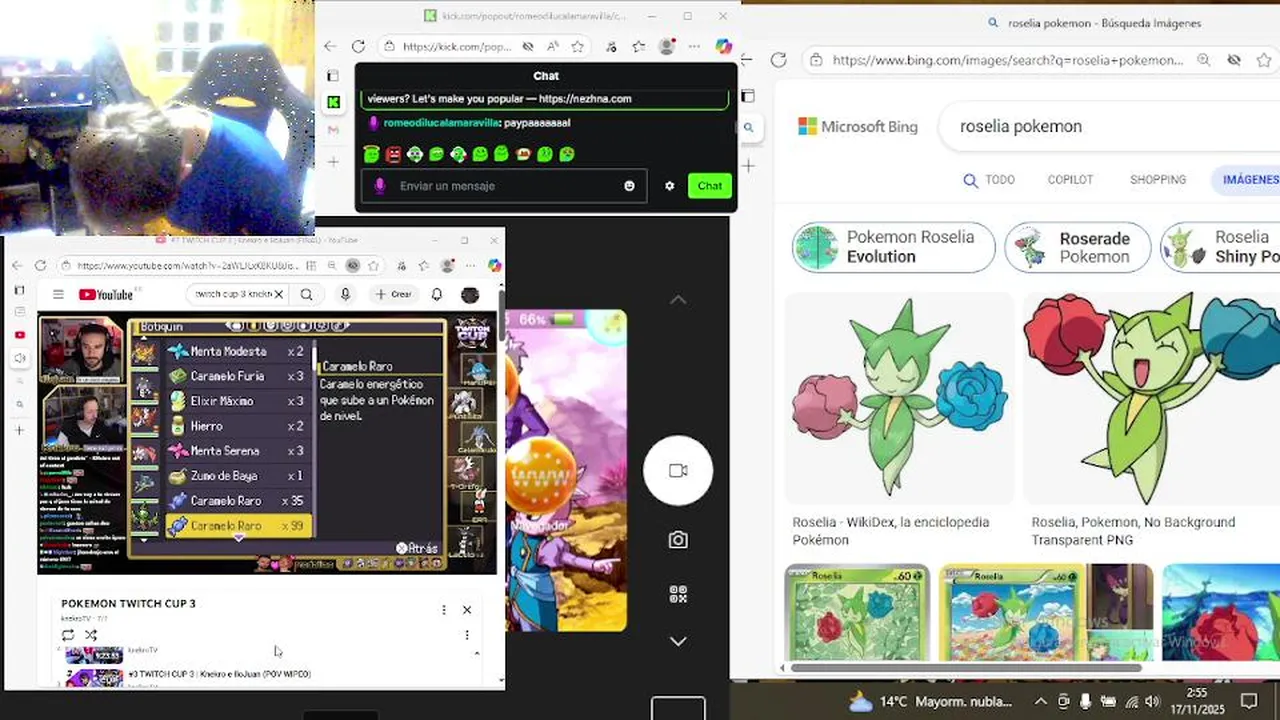Collapse playlist list with the up chevron
1280x720 pixels.
pos(476,654)
